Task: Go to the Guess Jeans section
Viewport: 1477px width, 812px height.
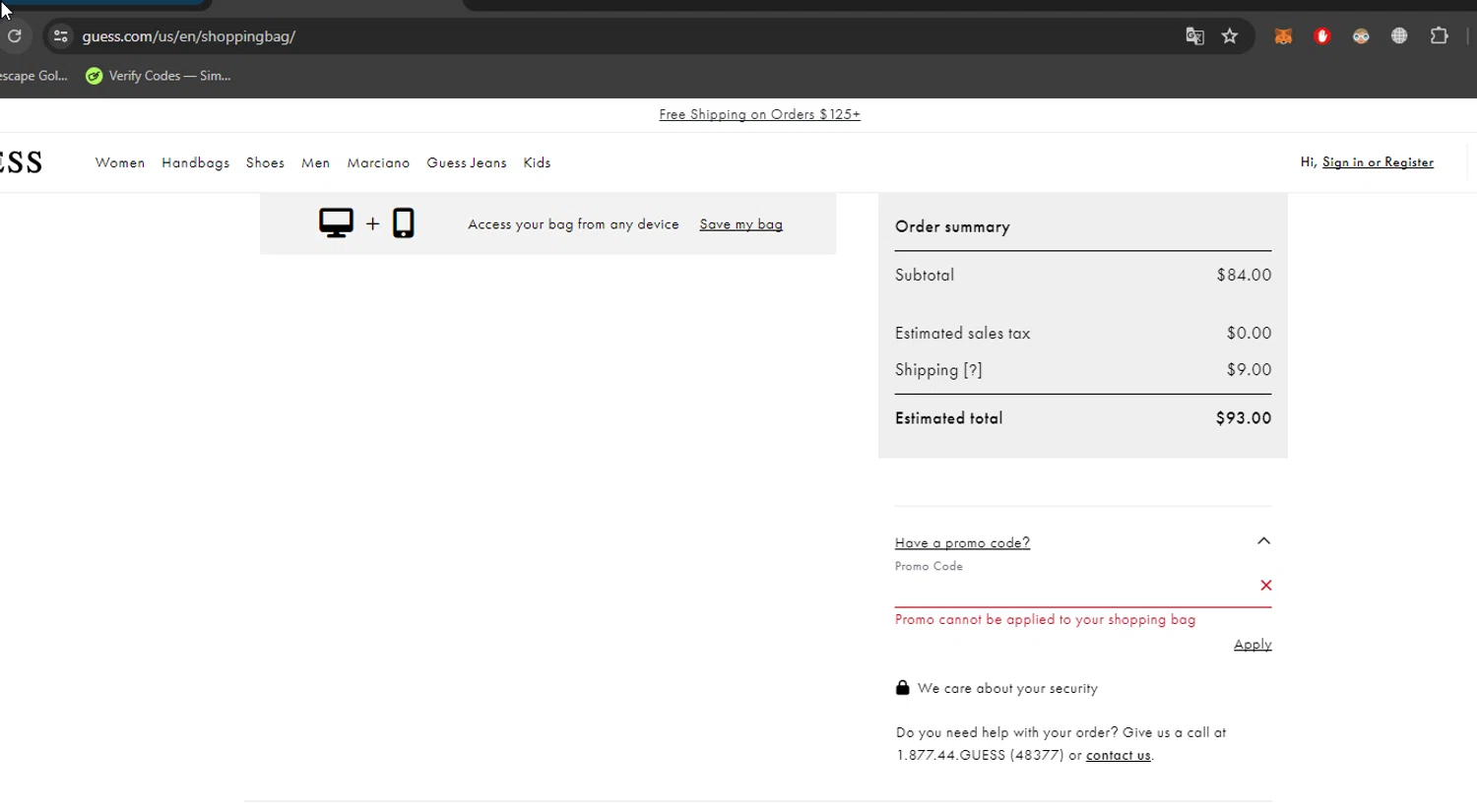Action: pos(467,163)
